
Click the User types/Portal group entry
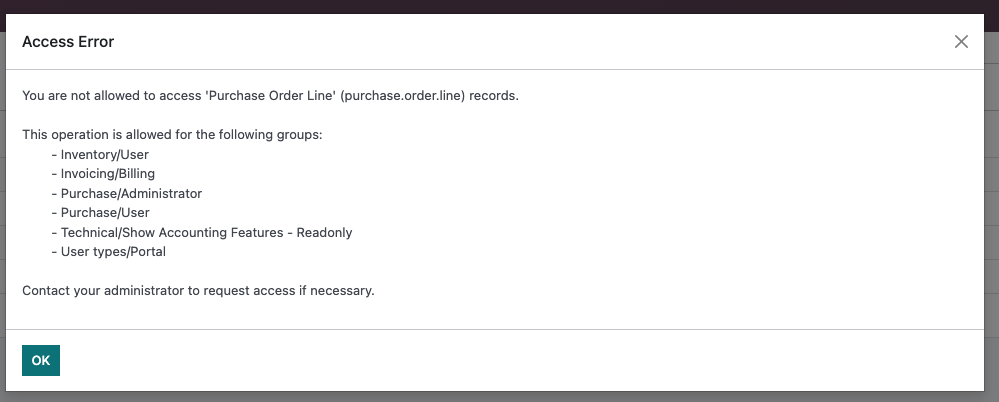pyautogui.click(x=113, y=252)
